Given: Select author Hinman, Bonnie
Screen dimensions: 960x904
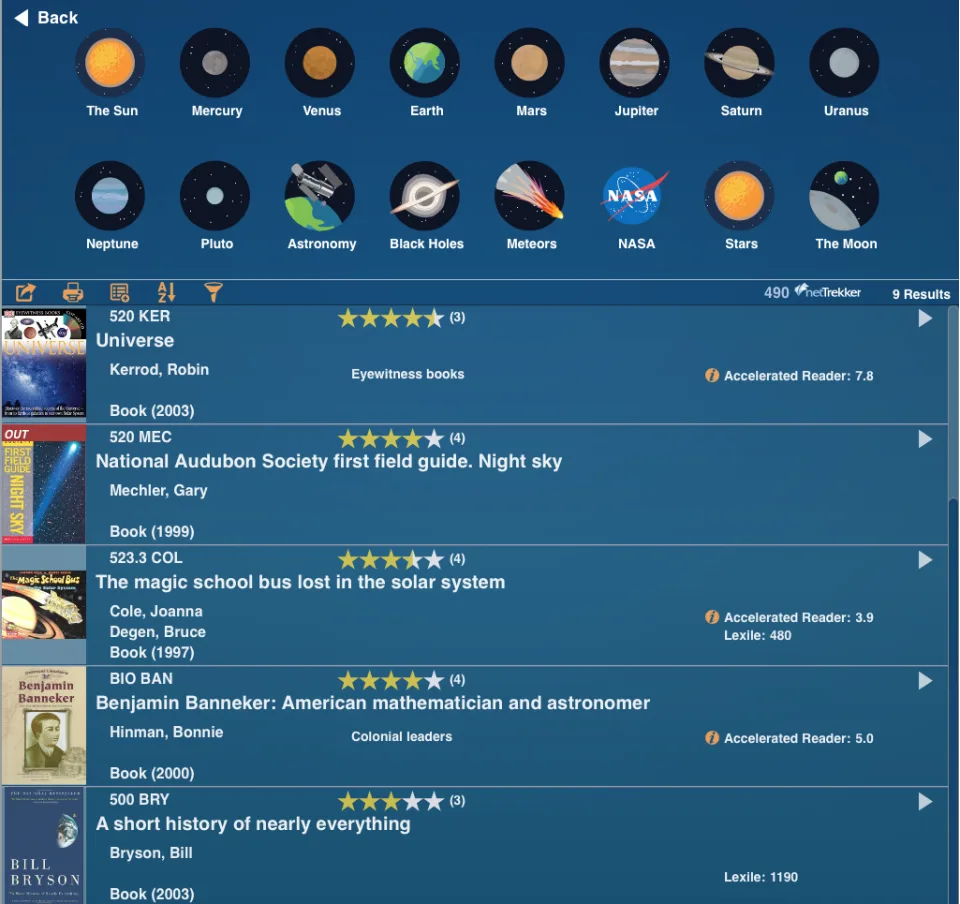Looking at the screenshot, I should coord(166,732).
